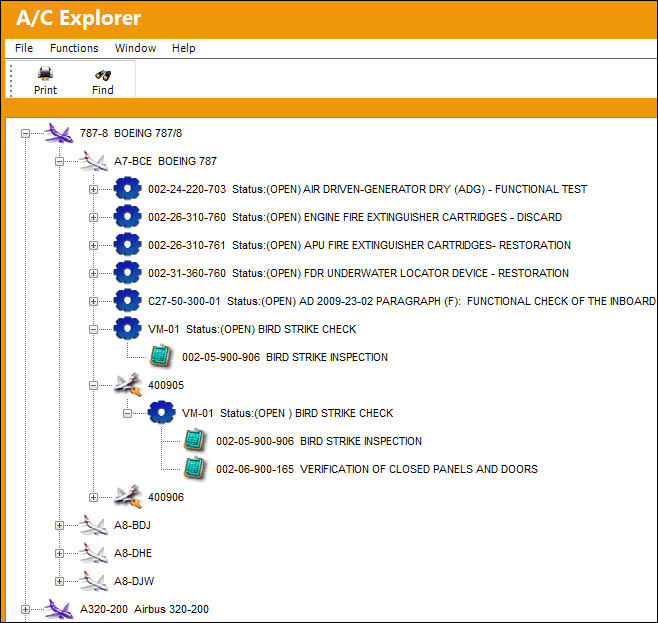Expand the 002-26-310-760 task node

point(93,217)
